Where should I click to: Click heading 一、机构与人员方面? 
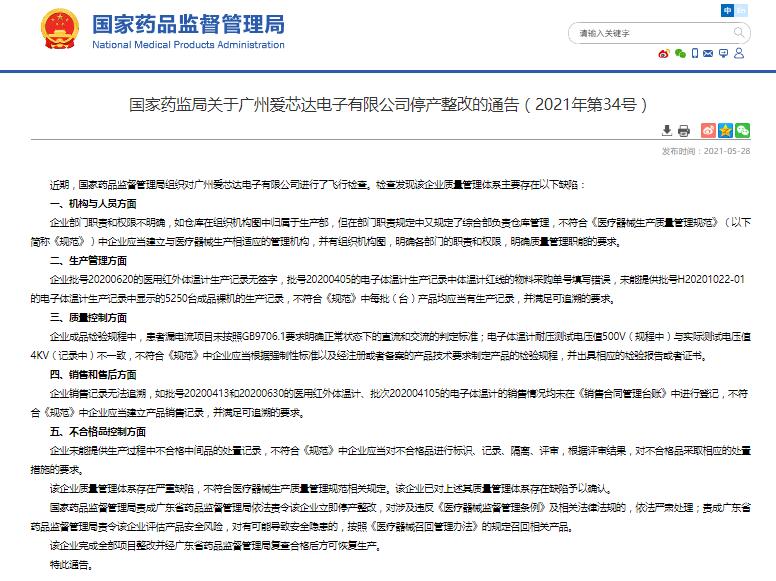(x=93, y=203)
